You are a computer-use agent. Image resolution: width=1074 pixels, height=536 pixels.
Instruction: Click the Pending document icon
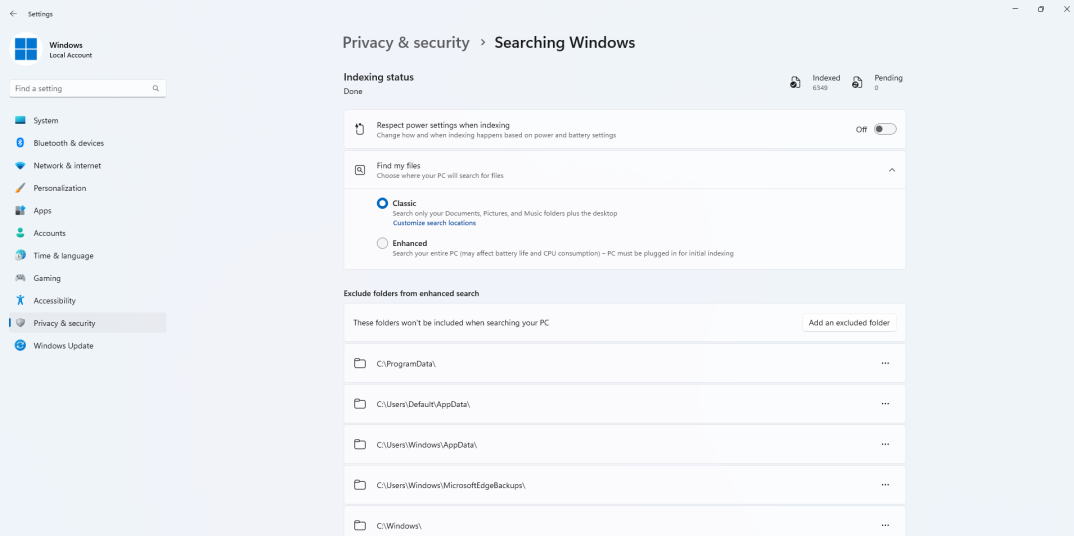point(857,83)
